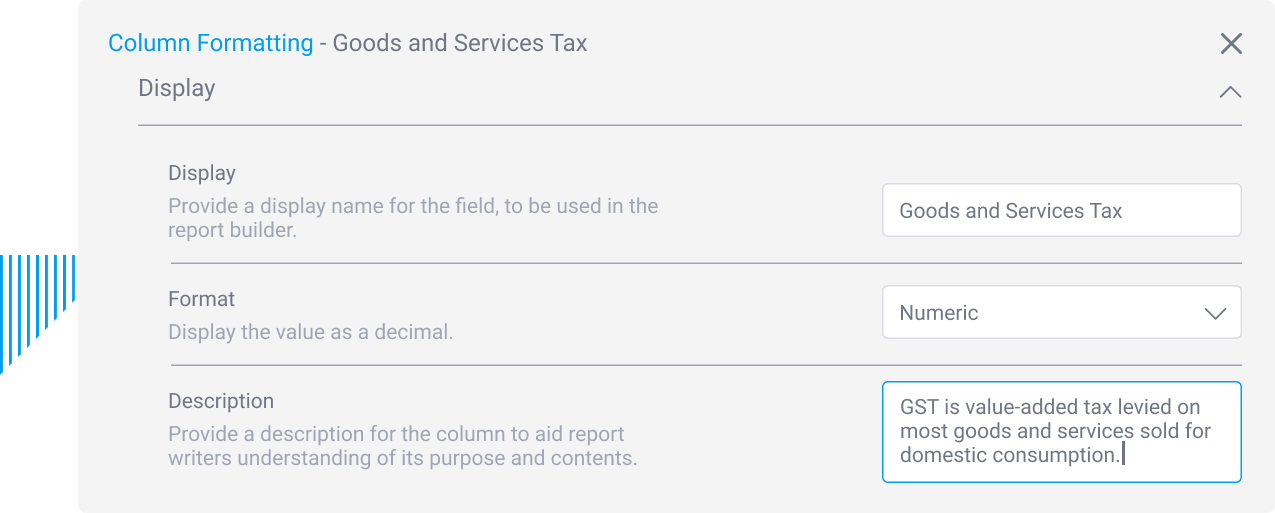Click the divider line above Format row

pos(705,263)
